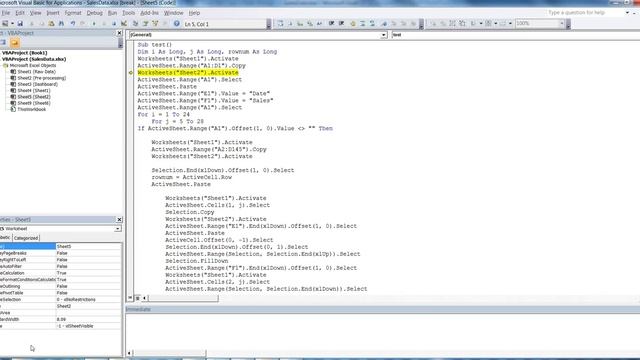This screenshot has height=360, width=640.
Task: Stop execution with the Reset toolbar icon
Action: (114, 24)
